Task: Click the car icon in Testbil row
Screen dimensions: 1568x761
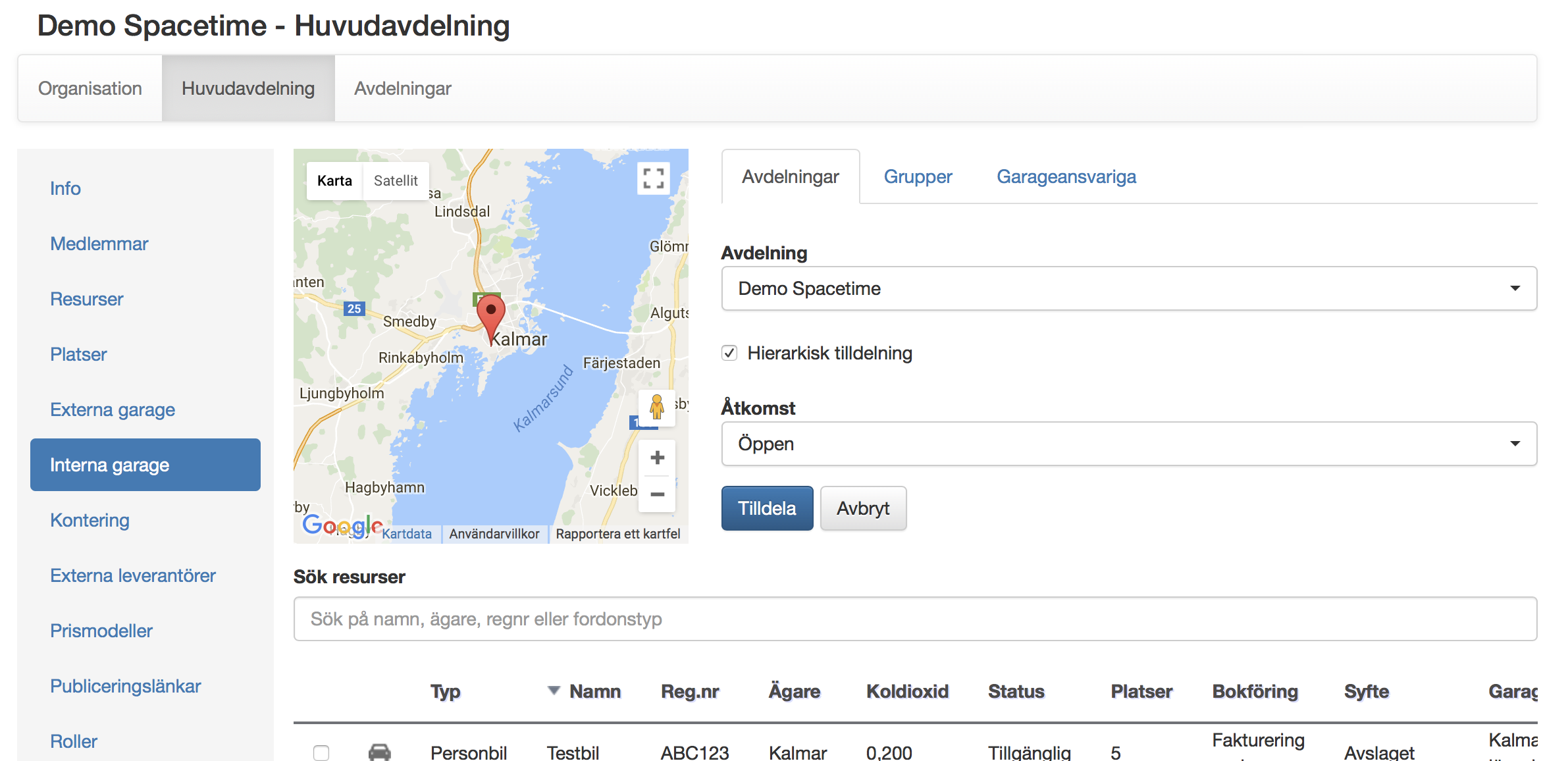Action: tap(379, 751)
